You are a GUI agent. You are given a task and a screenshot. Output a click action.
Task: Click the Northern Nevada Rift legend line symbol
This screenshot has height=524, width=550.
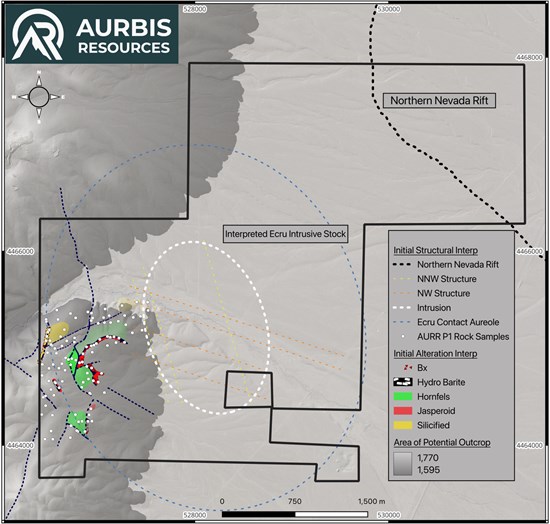403,264
